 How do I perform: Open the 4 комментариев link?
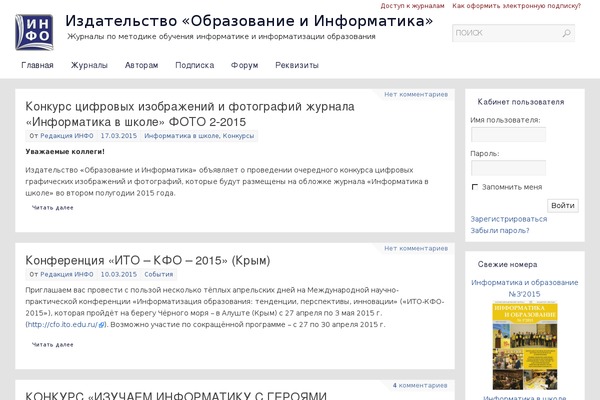click(x=420, y=385)
